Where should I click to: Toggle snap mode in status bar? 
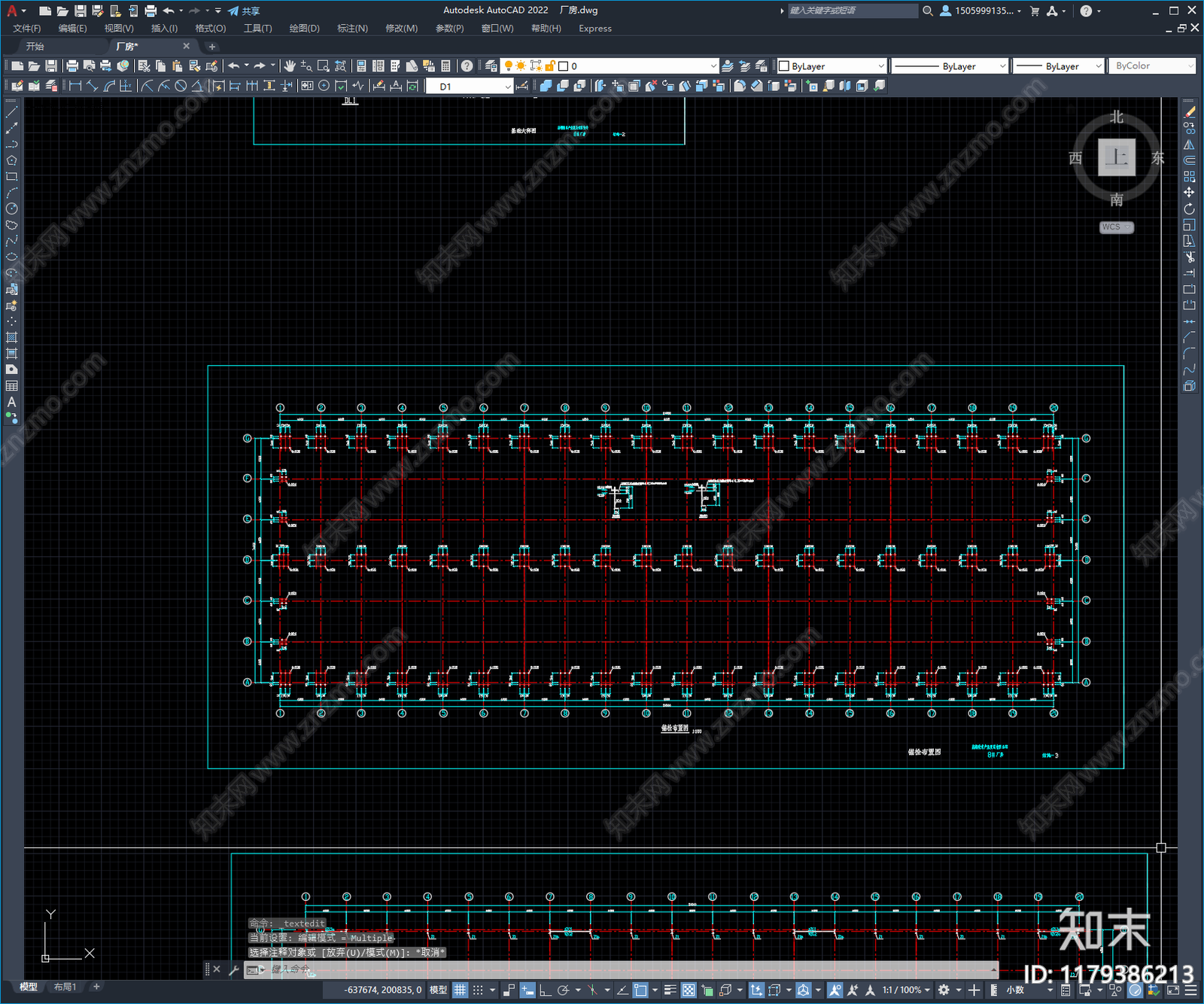tap(478, 990)
